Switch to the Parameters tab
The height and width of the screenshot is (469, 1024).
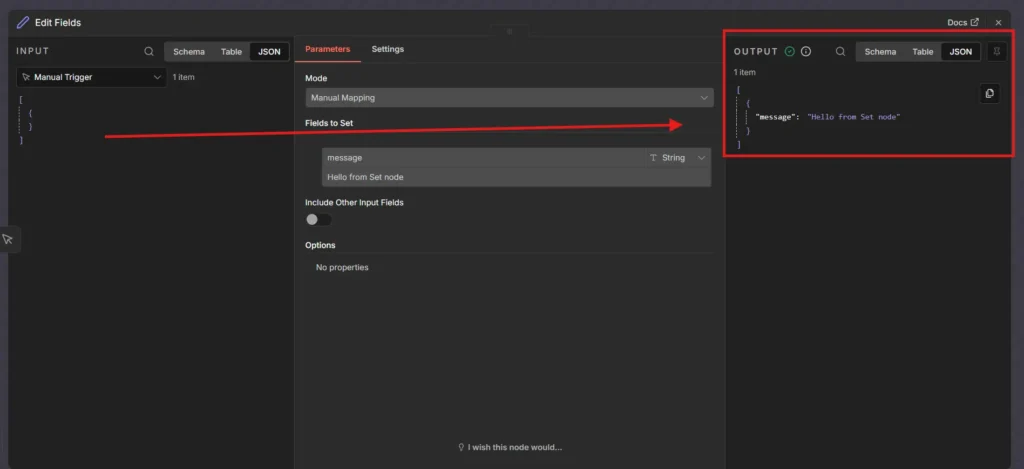(328, 49)
